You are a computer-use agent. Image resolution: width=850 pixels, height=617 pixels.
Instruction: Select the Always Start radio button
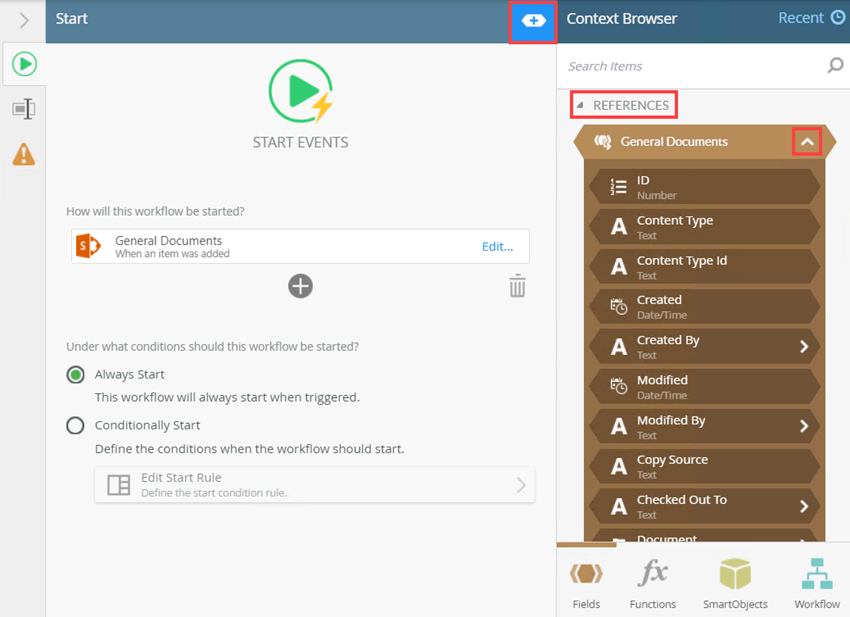75,375
